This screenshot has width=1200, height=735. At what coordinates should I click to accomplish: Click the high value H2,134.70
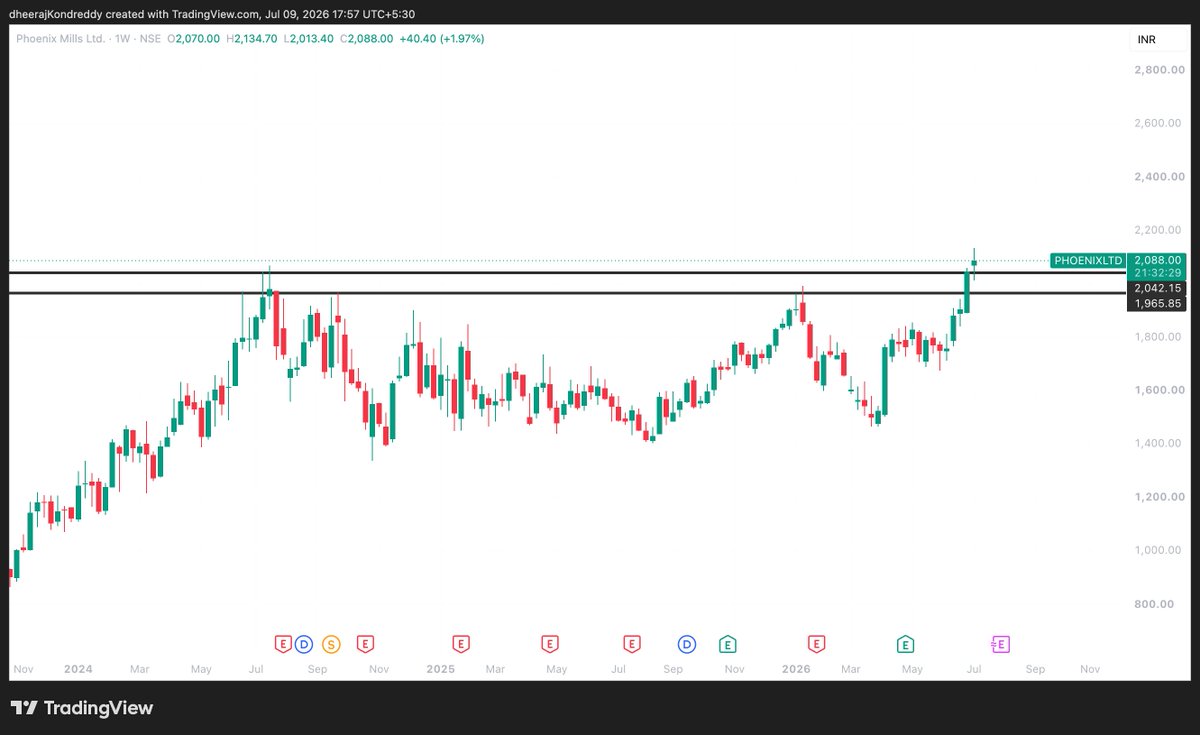(252, 38)
